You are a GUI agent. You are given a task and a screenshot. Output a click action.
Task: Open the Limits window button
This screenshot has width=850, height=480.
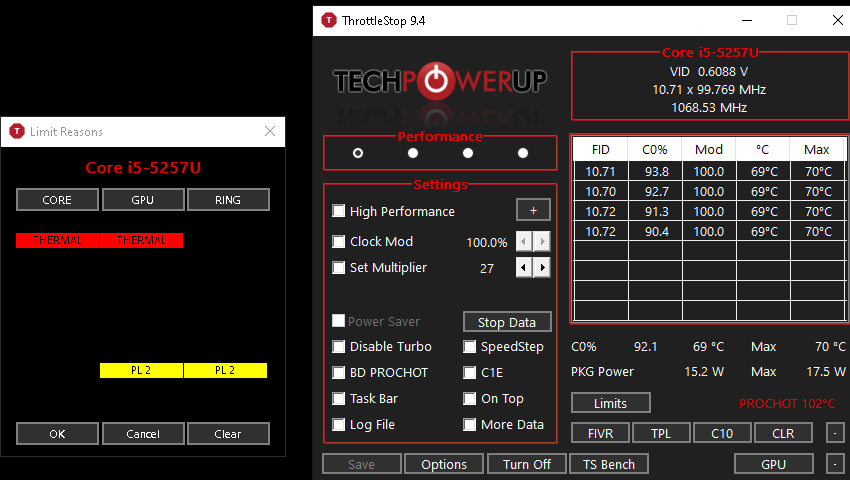click(610, 403)
